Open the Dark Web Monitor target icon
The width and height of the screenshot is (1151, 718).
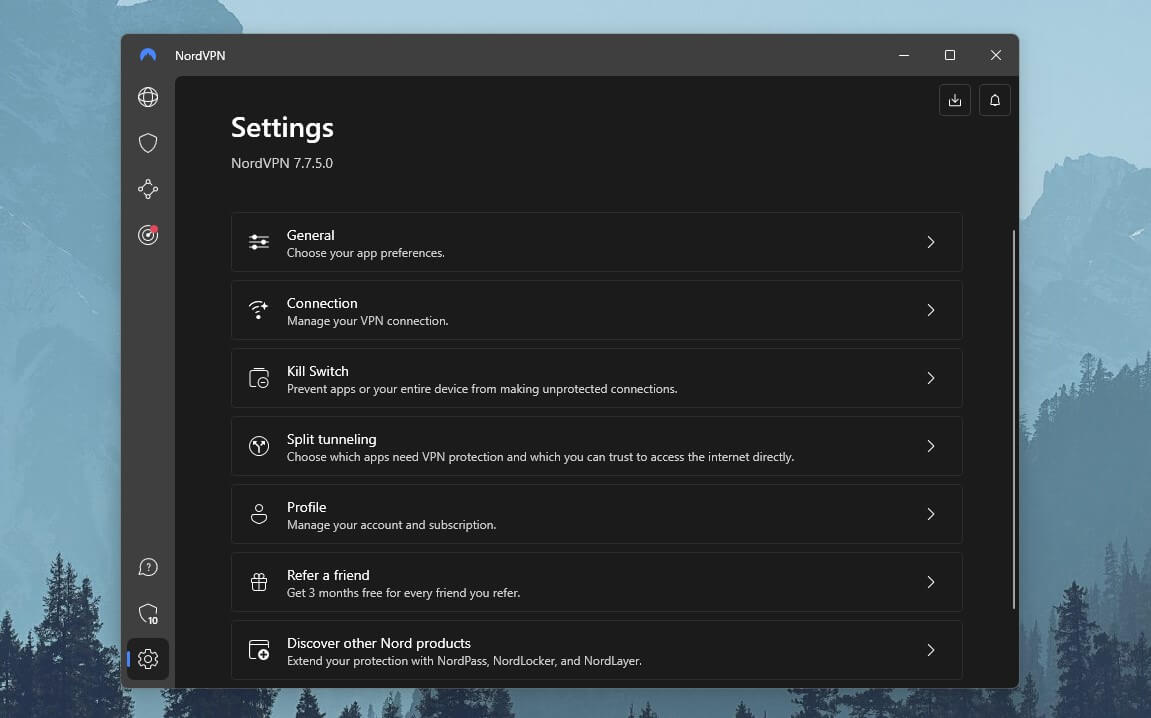point(148,235)
